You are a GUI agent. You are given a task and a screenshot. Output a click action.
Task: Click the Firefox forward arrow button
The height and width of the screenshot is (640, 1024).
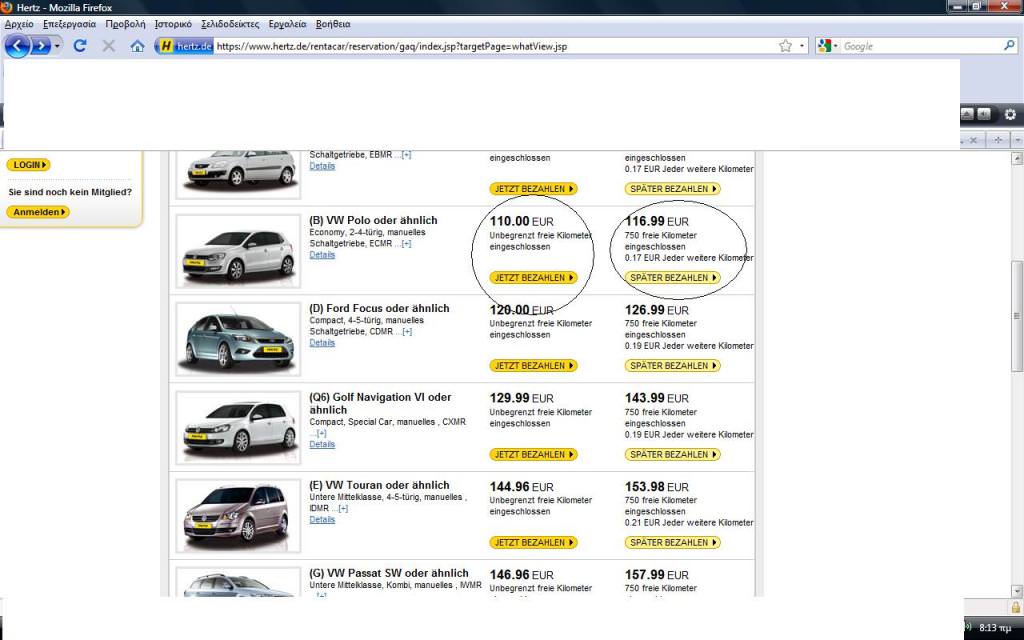[40, 46]
